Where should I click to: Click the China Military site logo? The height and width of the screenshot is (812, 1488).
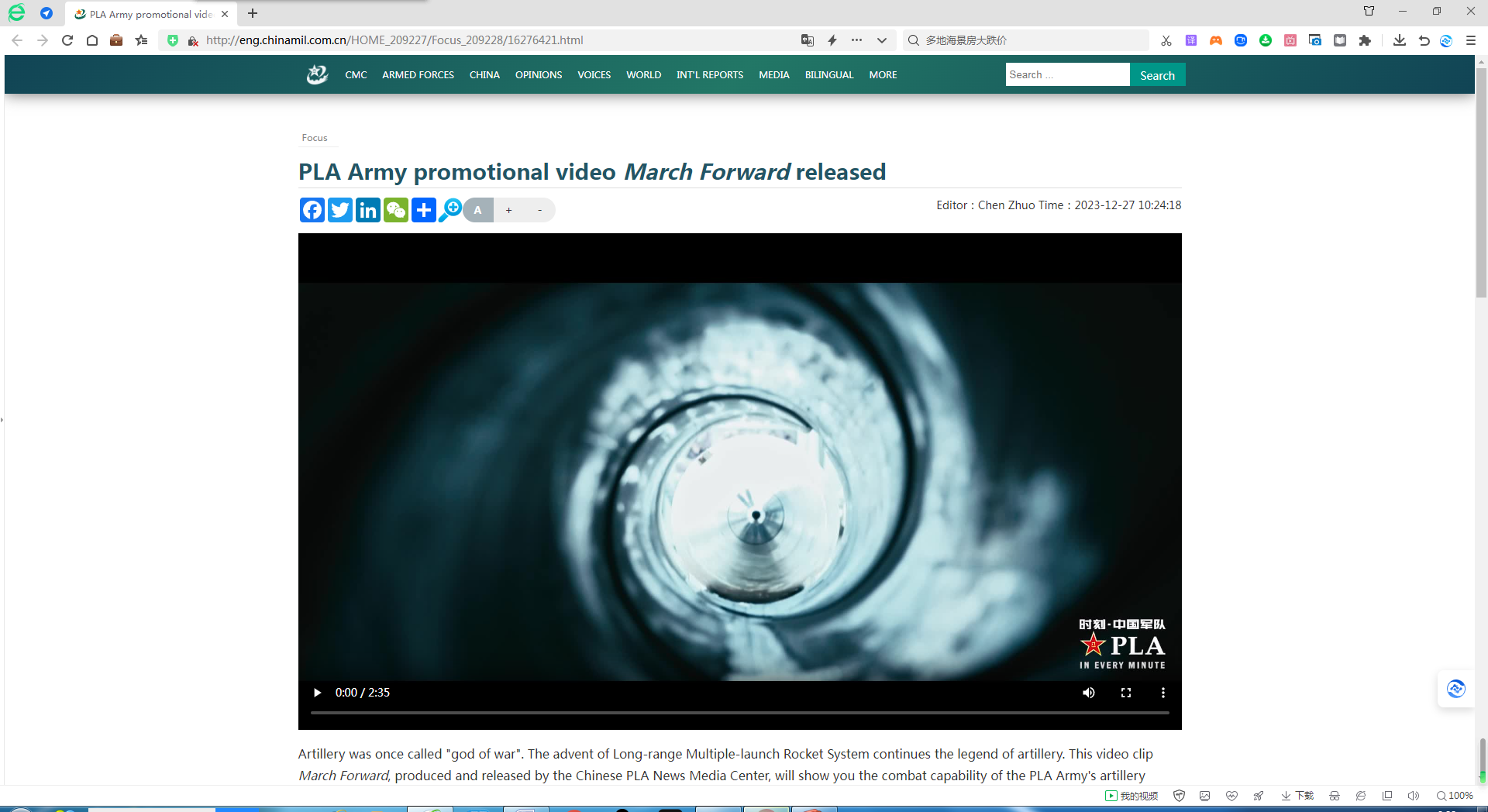(x=317, y=74)
